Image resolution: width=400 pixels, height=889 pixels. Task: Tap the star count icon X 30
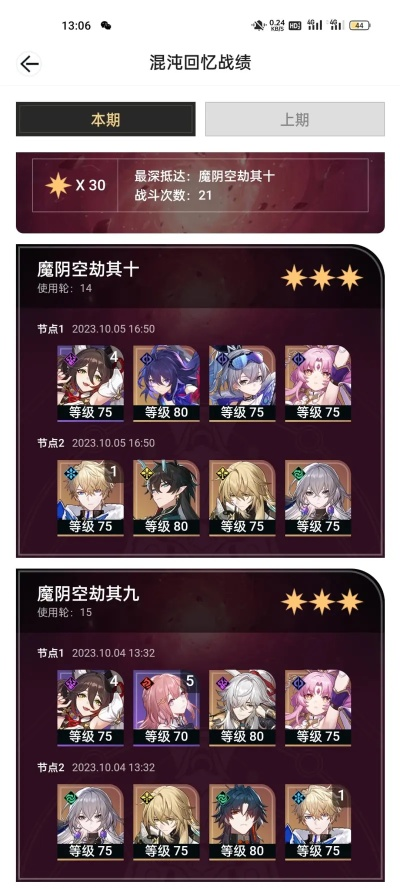[x=75, y=185]
